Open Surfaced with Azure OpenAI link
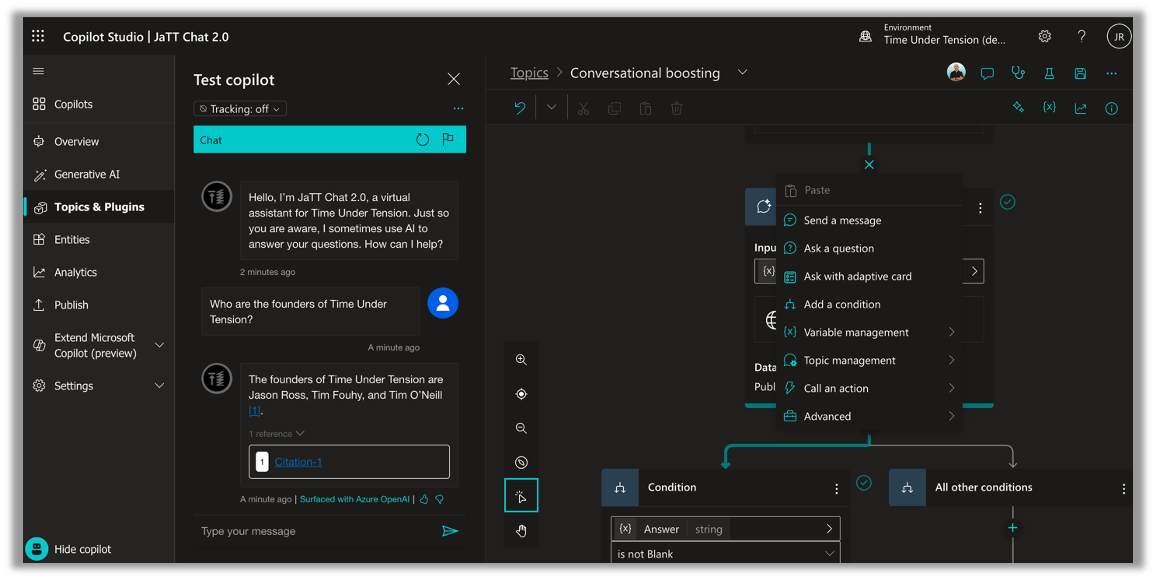This screenshot has width=1156, height=580. [x=355, y=499]
